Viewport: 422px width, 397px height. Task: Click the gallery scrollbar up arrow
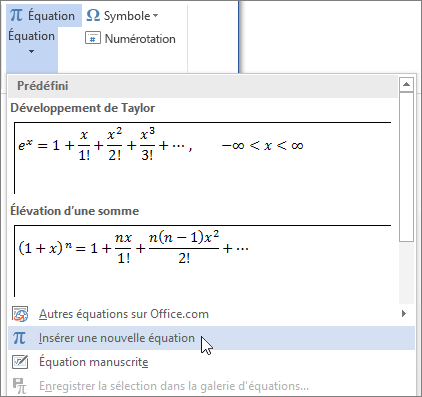click(406, 84)
